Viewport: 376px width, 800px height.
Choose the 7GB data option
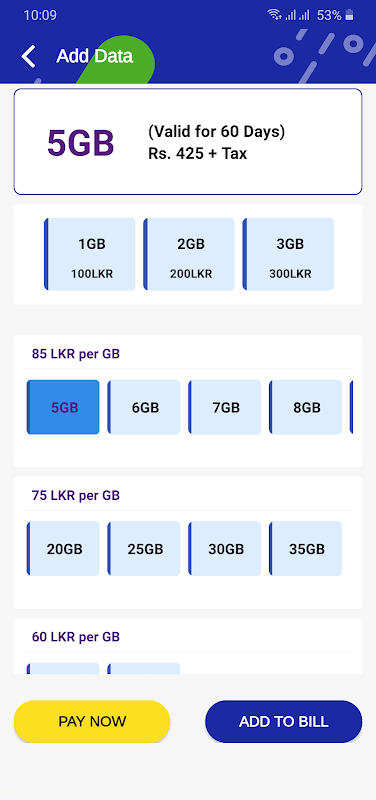coord(224,407)
